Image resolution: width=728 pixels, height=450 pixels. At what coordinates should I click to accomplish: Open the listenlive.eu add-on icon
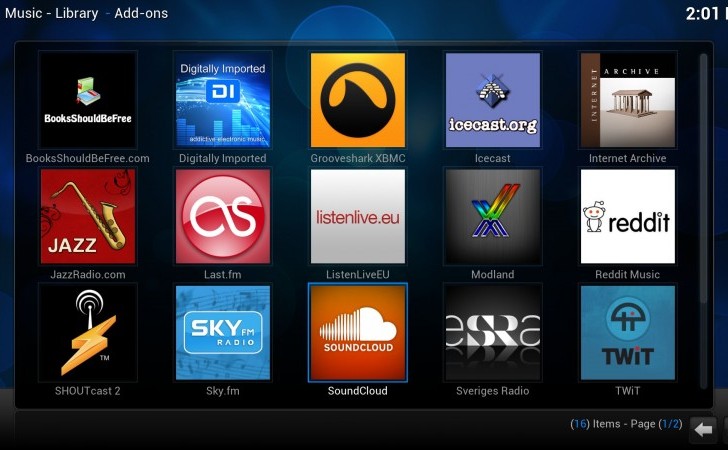(x=358, y=216)
